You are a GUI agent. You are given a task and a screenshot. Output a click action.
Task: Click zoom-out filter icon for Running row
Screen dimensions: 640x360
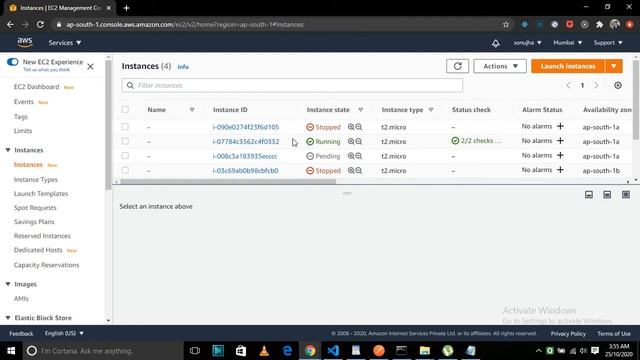[x=358, y=142]
